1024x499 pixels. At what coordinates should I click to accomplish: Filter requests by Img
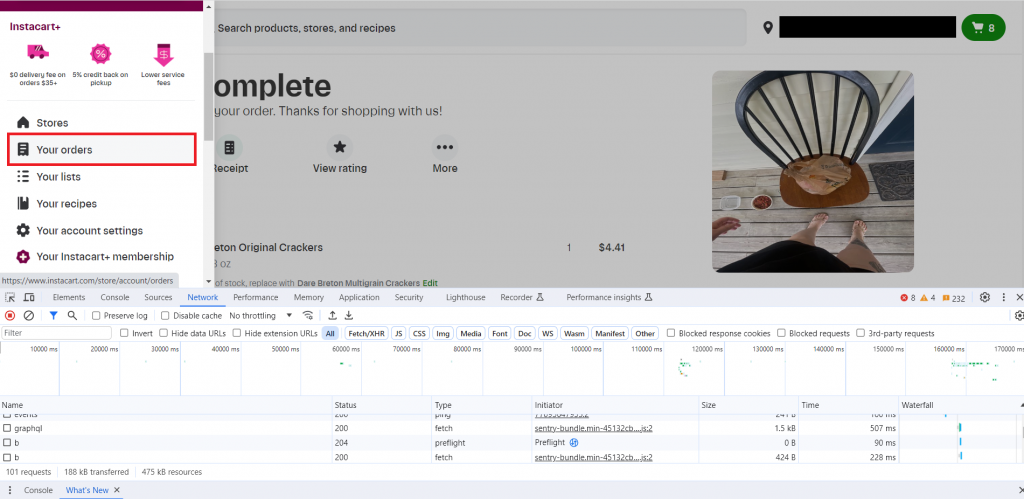pos(443,333)
